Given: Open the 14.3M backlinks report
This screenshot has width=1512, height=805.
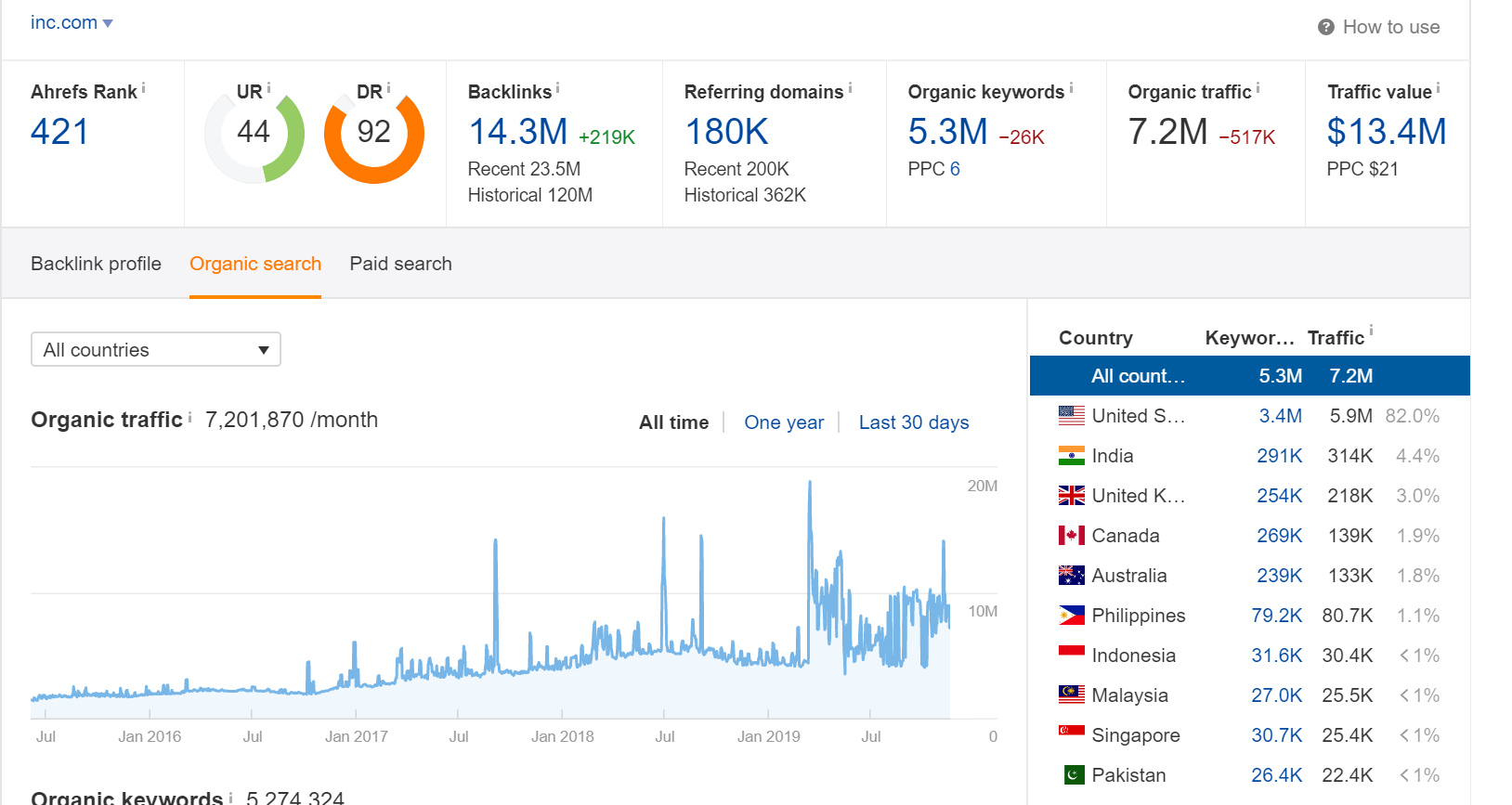Looking at the screenshot, I should [x=518, y=132].
